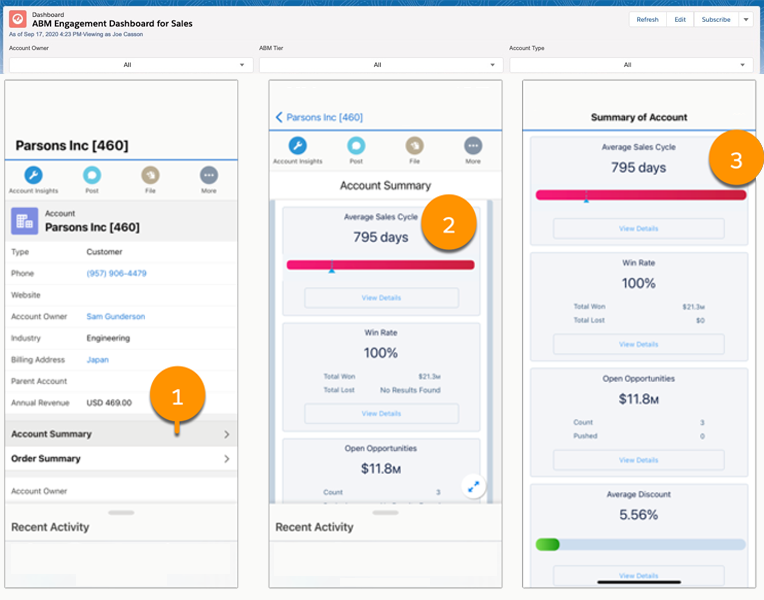Image resolution: width=764 pixels, height=600 pixels.
Task: Click the Subscribe button
Action: pyautogui.click(x=715, y=19)
